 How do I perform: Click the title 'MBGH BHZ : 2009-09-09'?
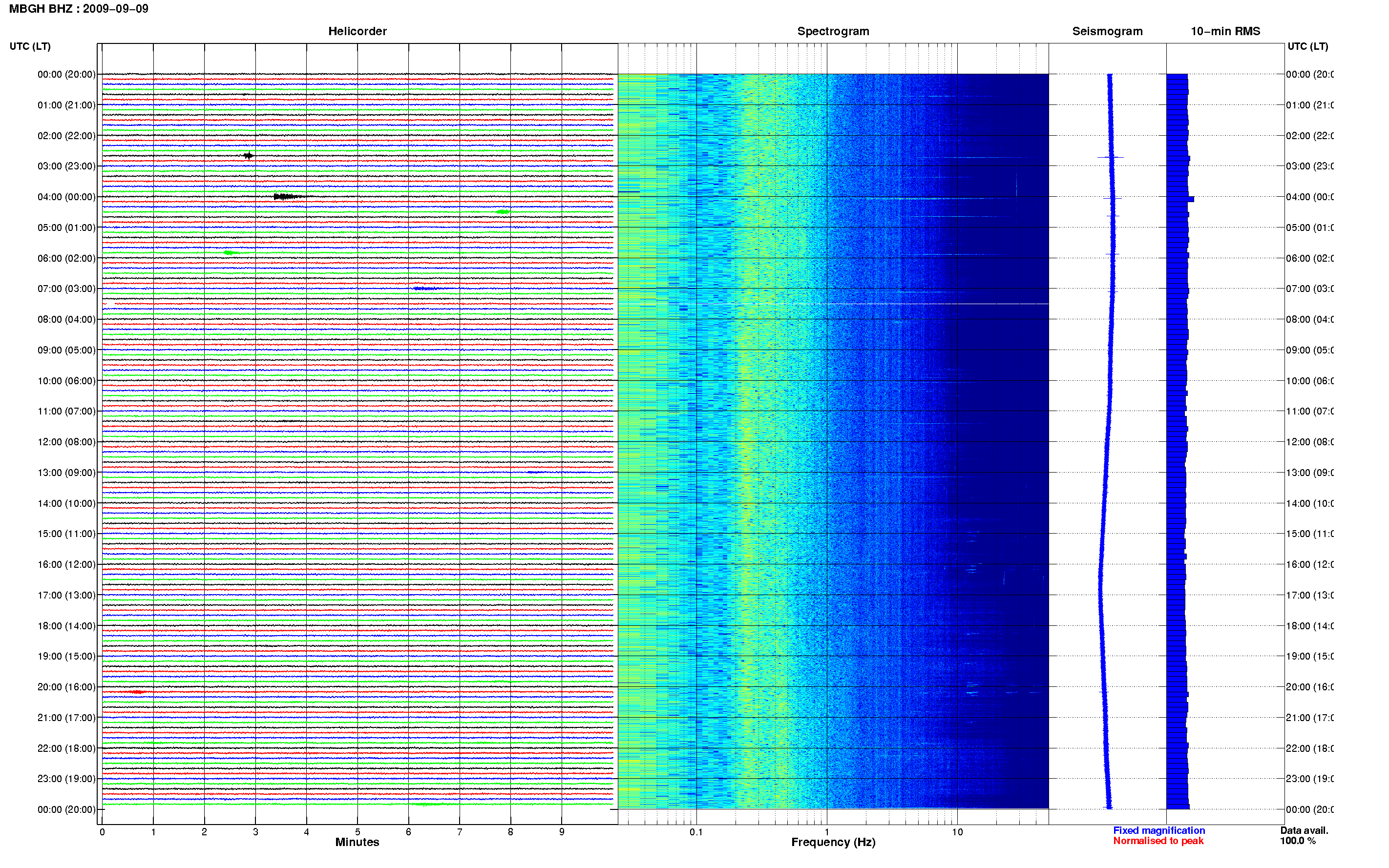coord(79,9)
